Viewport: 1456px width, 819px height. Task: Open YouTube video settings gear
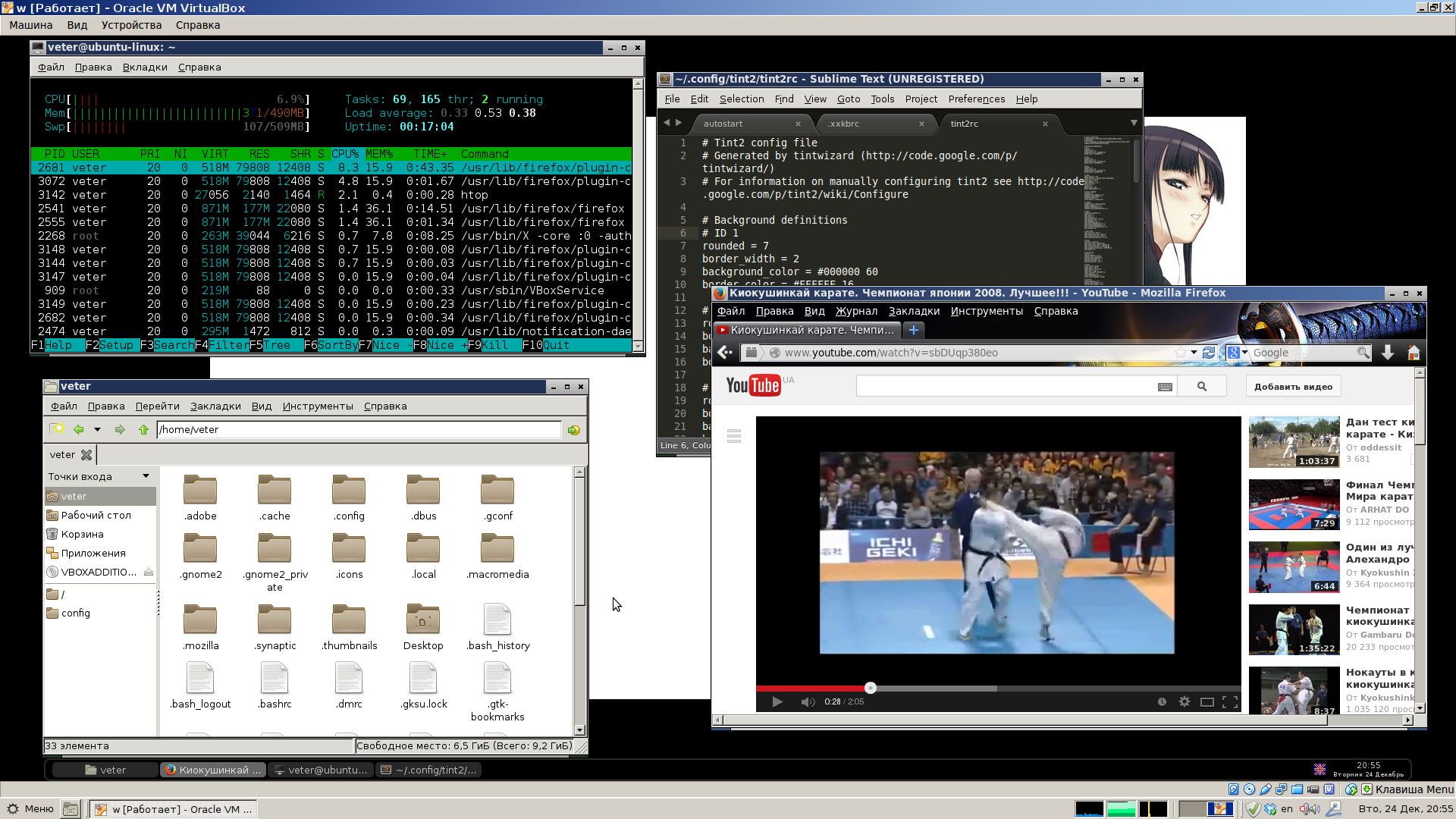1185,701
